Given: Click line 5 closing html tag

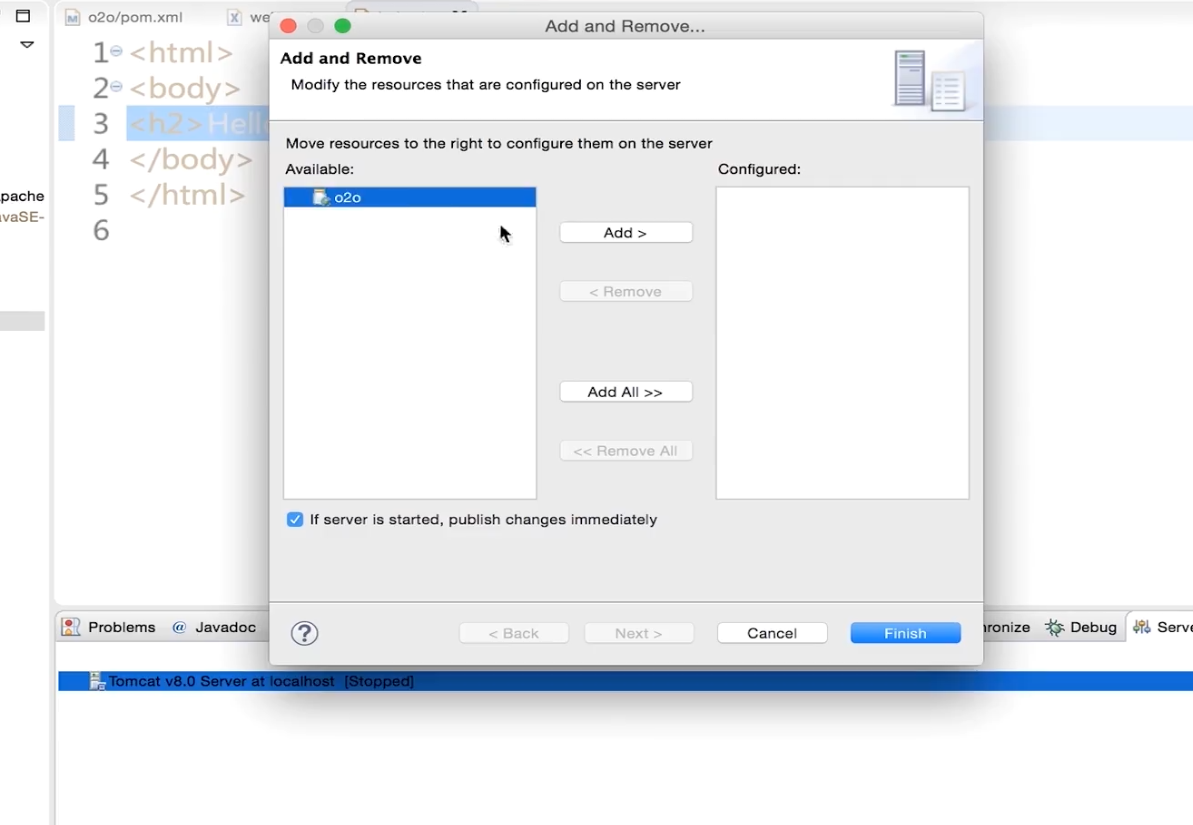Looking at the screenshot, I should (187, 195).
